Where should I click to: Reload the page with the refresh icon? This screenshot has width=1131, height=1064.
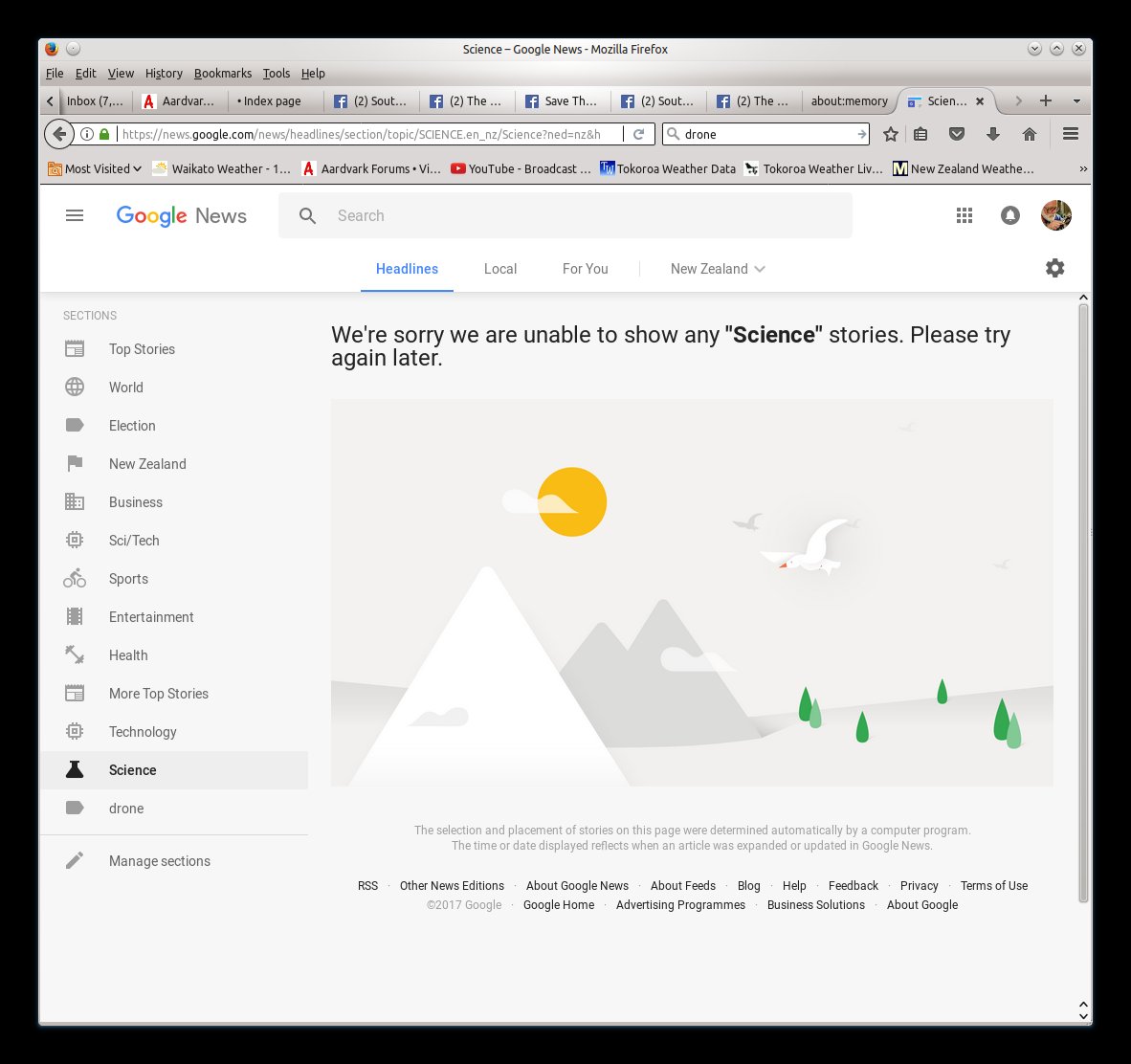coord(638,134)
